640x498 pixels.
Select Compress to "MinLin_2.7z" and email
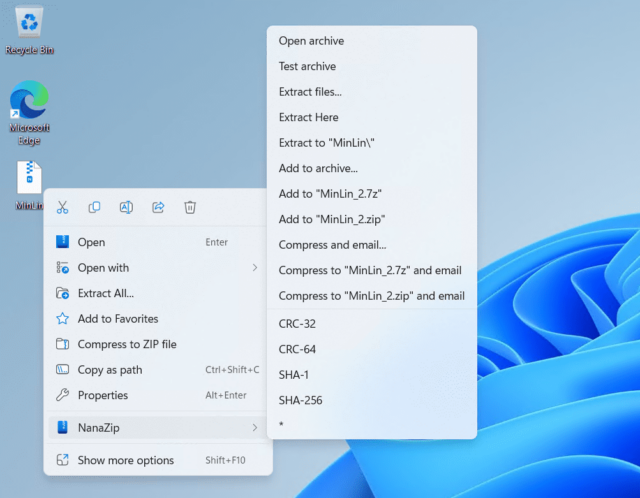click(372, 270)
